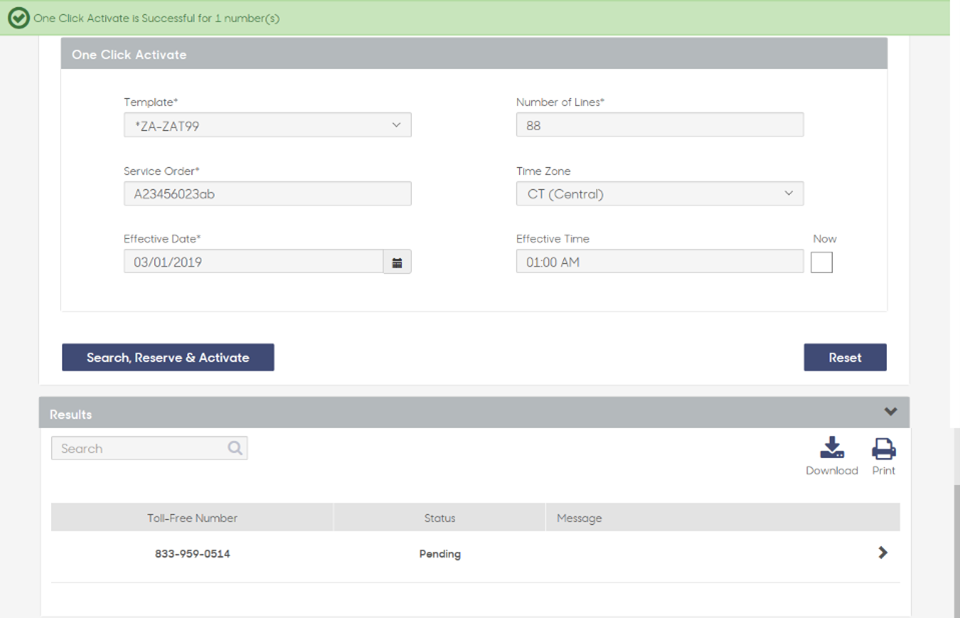The height and width of the screenshot is (618, 960).
Task: Focus the Effective Date field
Action: point(253,262)
